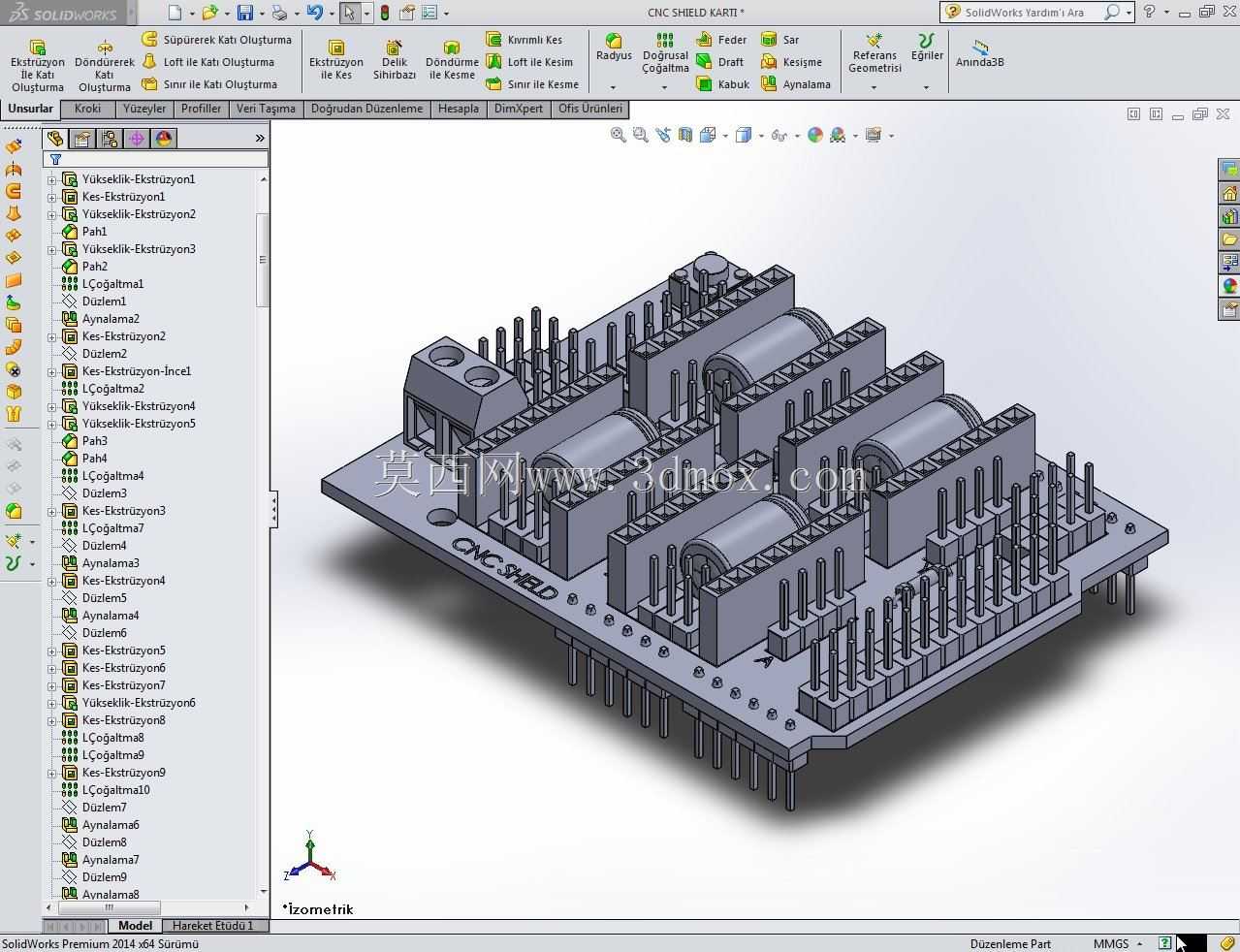Click the Sar wrap tool
Image resolution: width=1240 pixels, height=952 pixels.
pyautogui.click(x=780, y=40)
